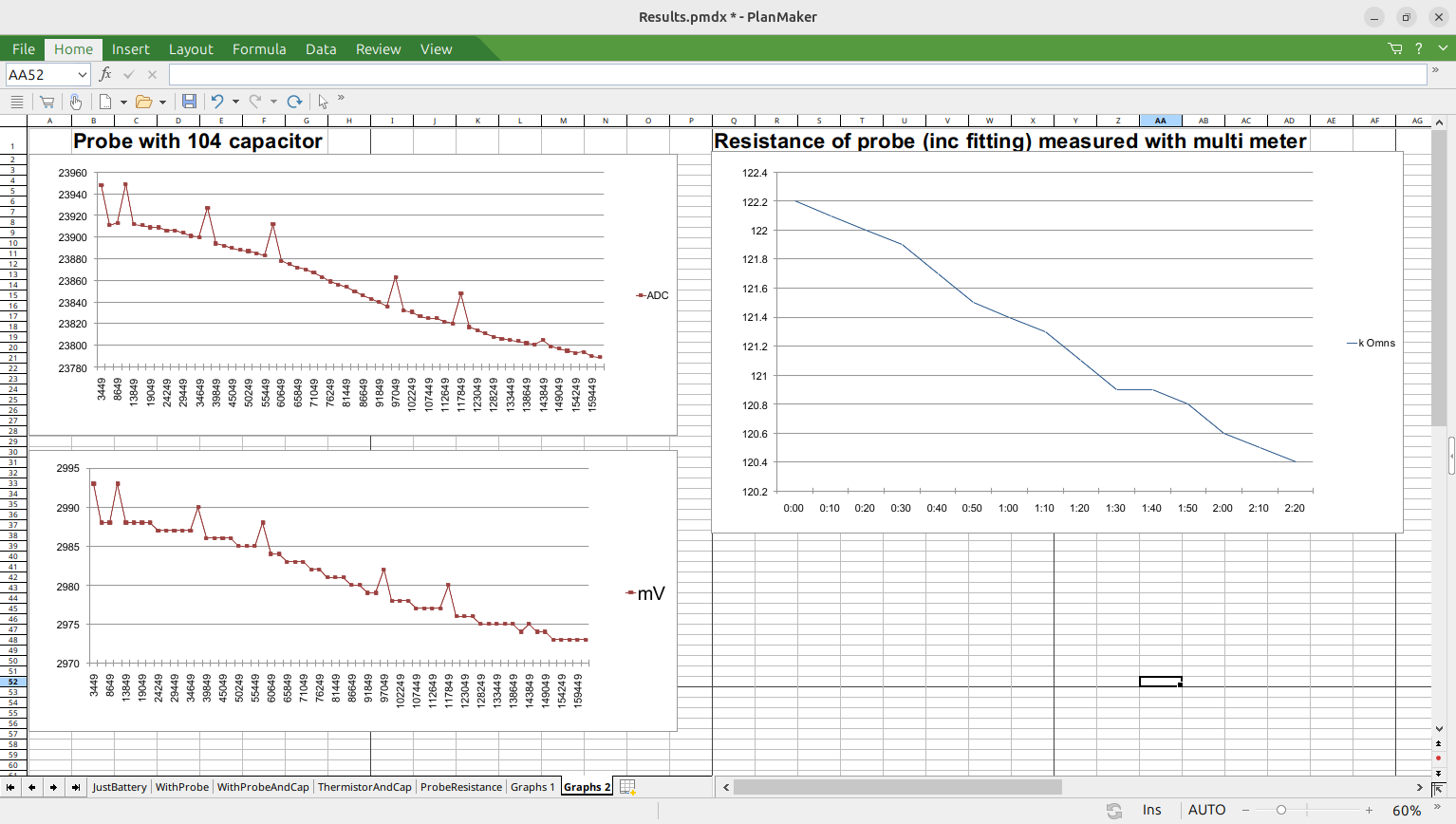Collapse the ribbon with the chevron

click(x=1443, y=47)
